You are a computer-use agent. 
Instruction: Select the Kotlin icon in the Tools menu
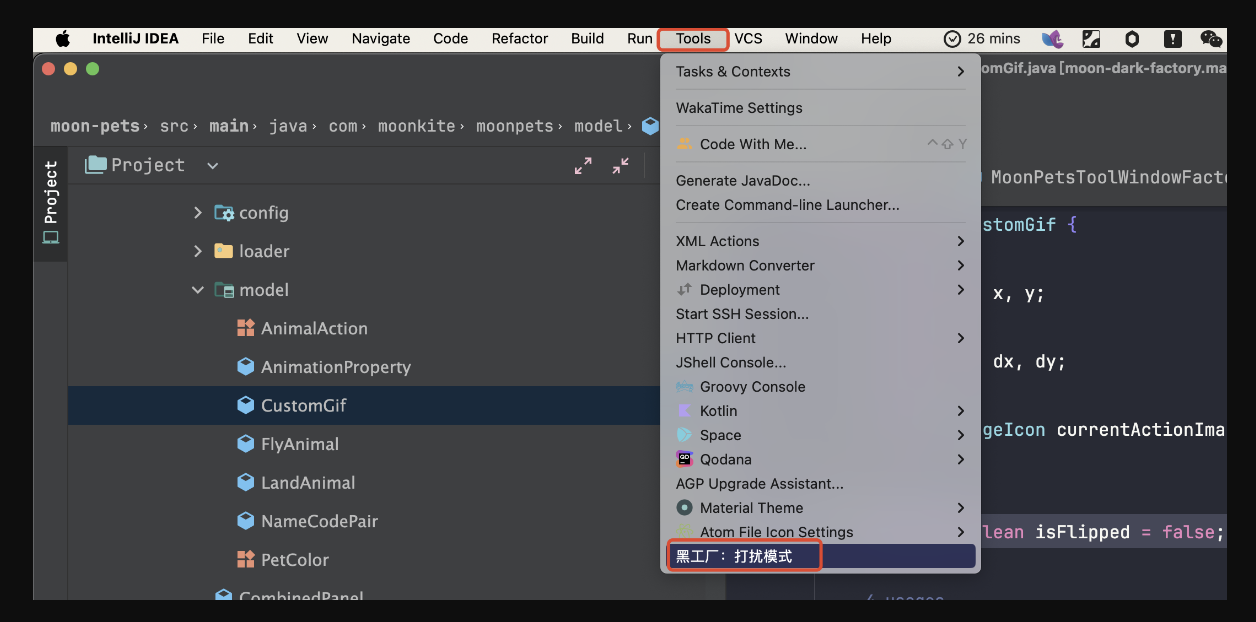pos(684,410)
